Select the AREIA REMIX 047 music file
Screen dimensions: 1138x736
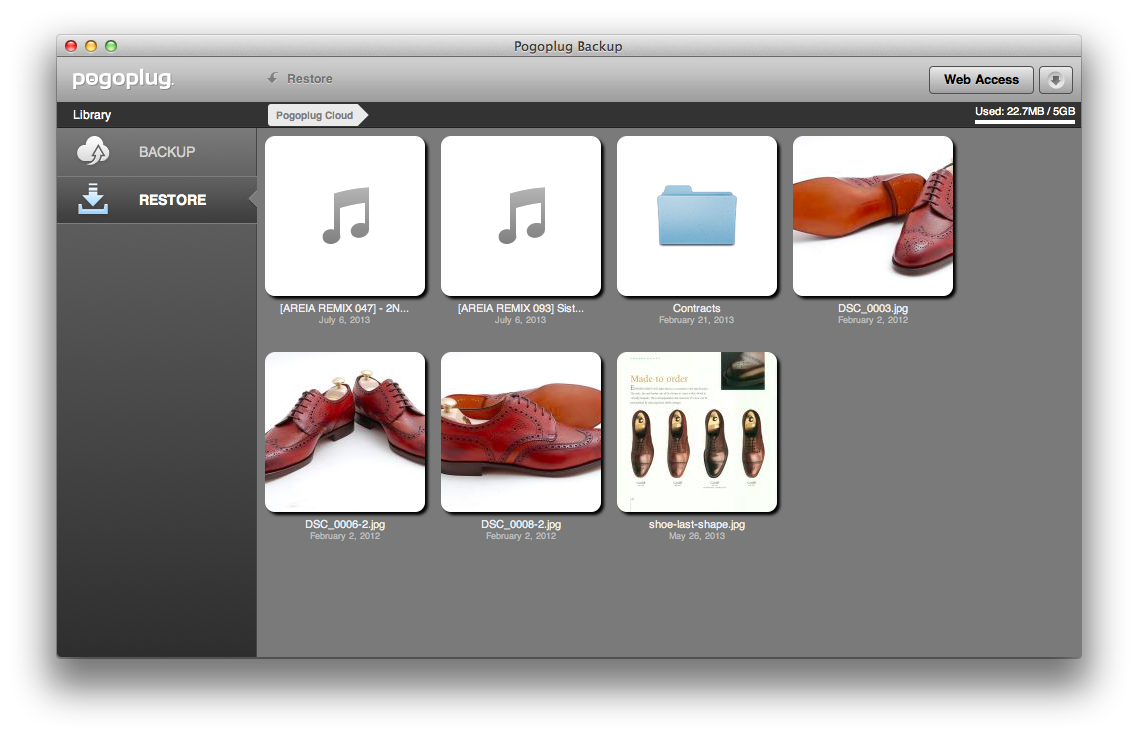click(345, 216)
